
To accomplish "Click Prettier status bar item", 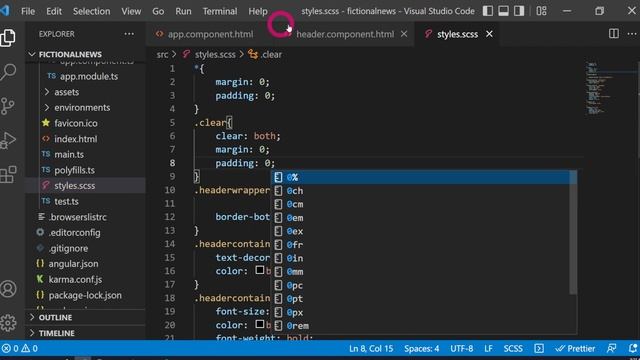I will click(x=575, y=349).
